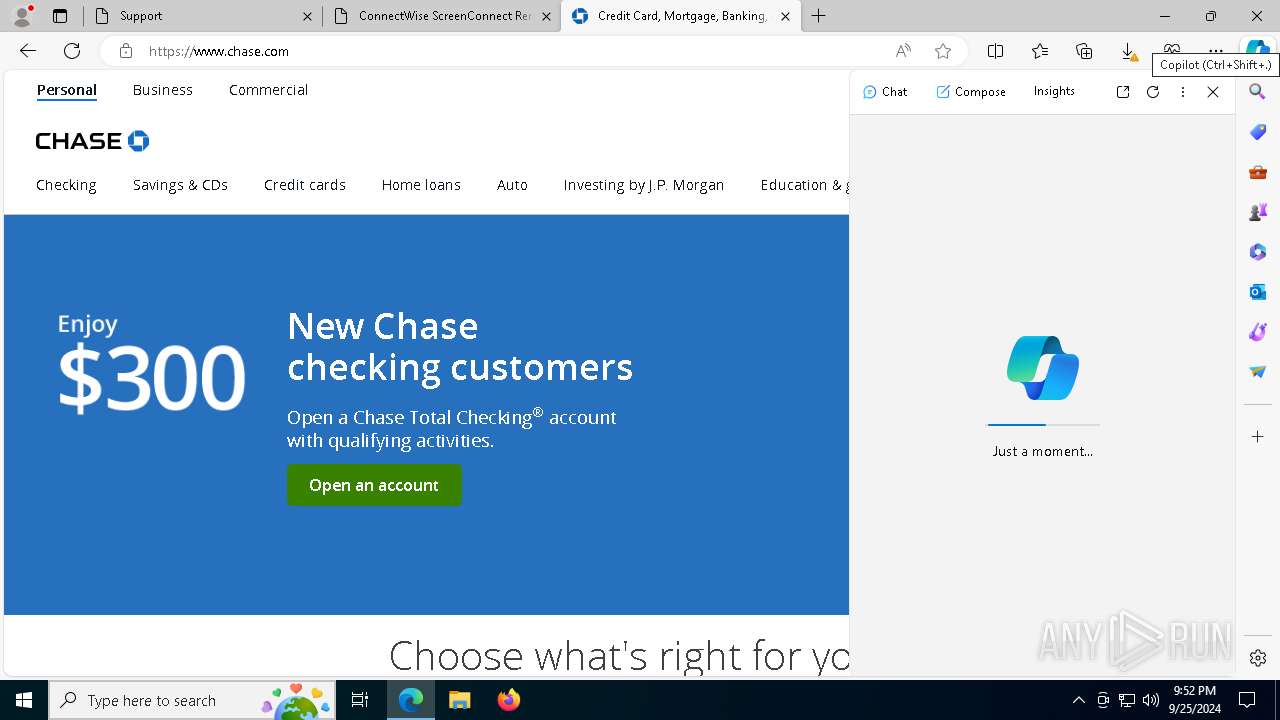Reload the Chase page with the browser refresh icon
1280x720 pixels.
72,51
